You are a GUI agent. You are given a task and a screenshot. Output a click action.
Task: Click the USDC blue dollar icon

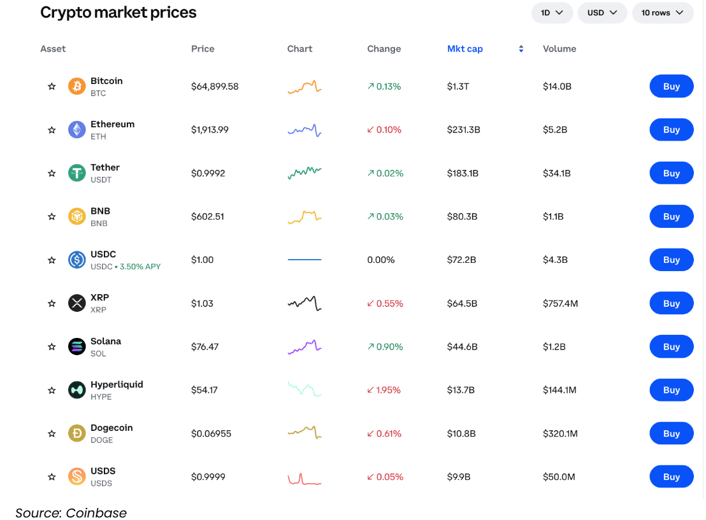pyautogui.click(x=77, y=260)
